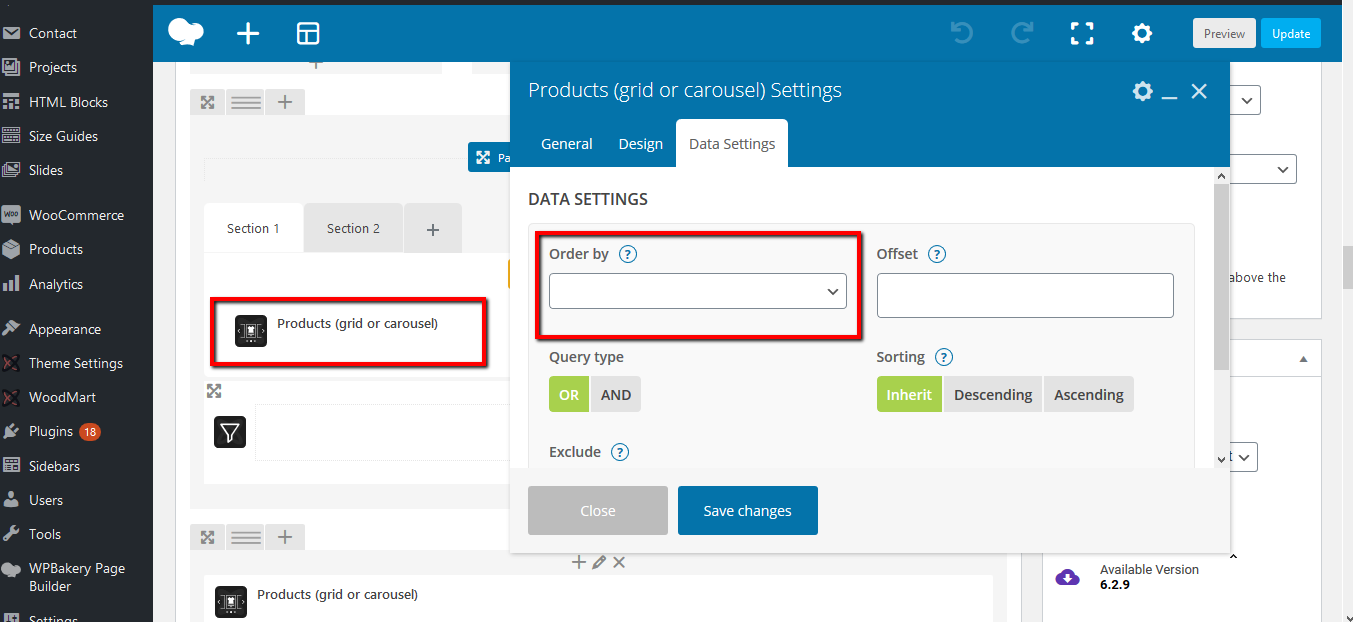Click the expand icon of the bottom row

208,537
